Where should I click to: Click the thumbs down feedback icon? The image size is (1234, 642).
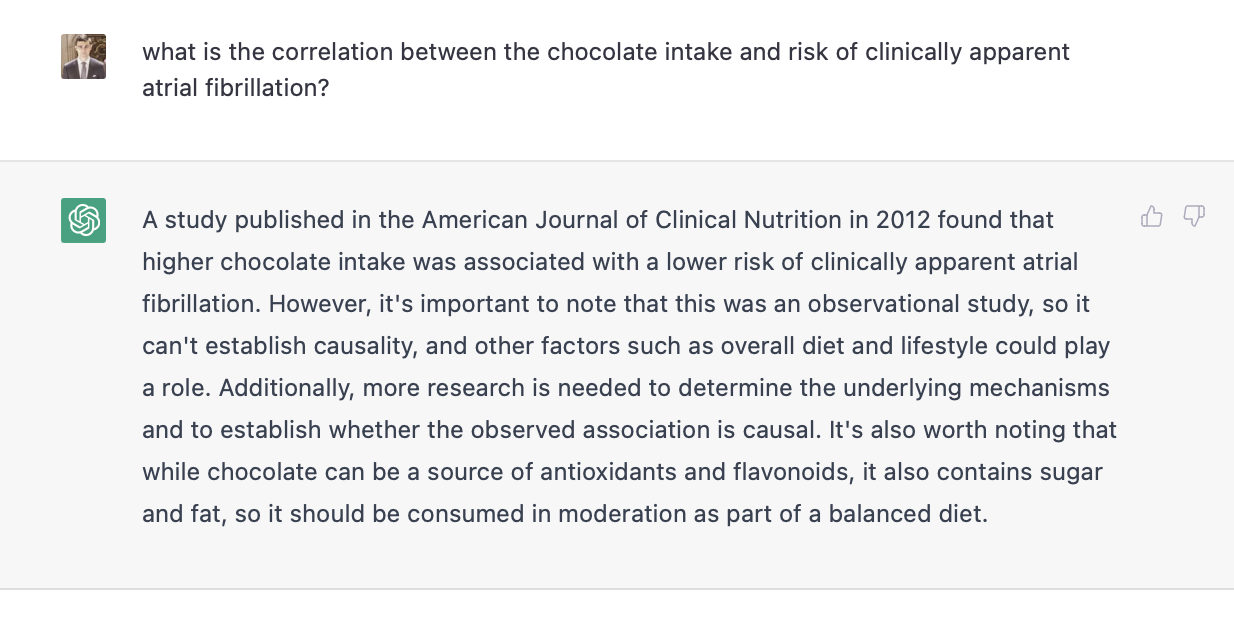(x=1194, y=216)
